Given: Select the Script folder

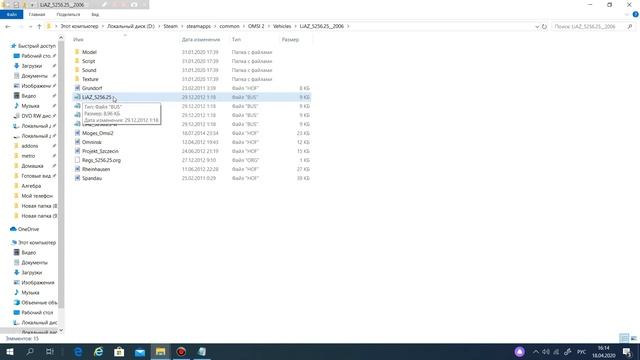Looking at the screenshot, I should [x=88, y=61].
